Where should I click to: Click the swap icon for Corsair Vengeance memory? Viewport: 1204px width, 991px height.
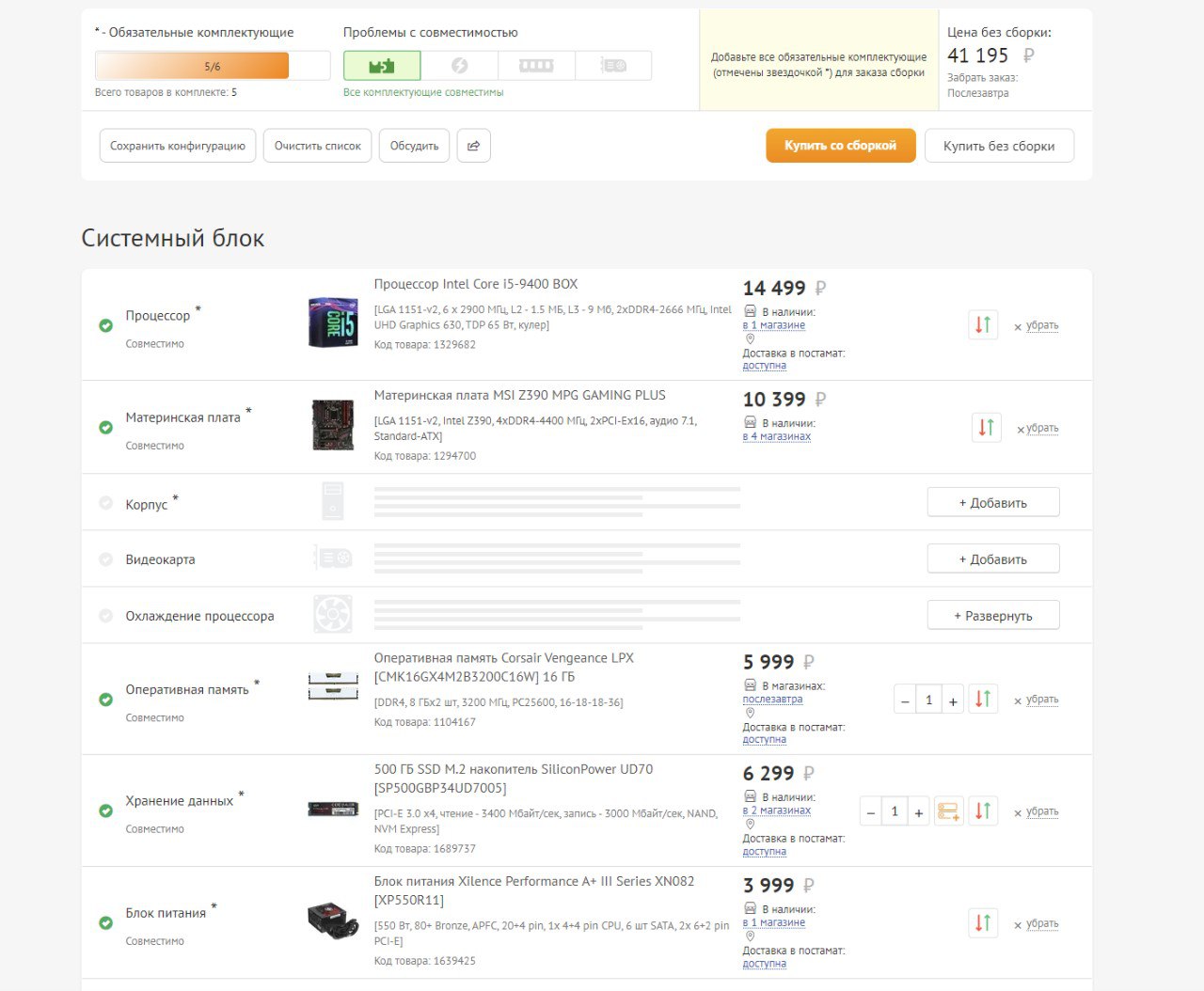click(983, 700)
